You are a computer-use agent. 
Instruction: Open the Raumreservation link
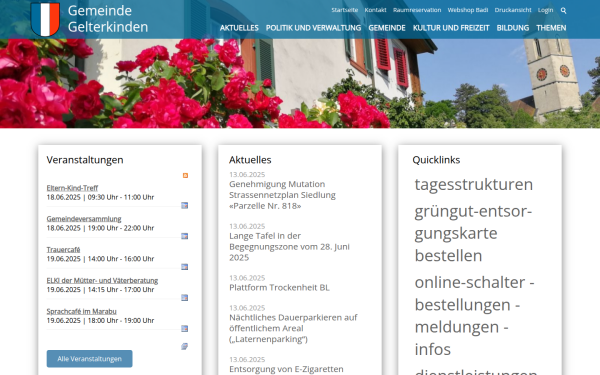(x=417, y=10)
